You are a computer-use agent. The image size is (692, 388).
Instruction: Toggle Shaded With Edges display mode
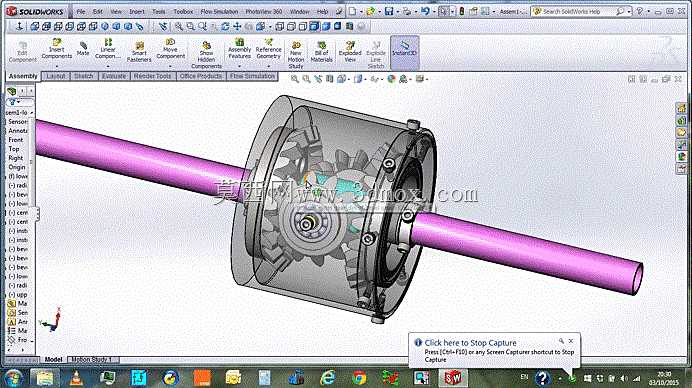click(314, 27)
